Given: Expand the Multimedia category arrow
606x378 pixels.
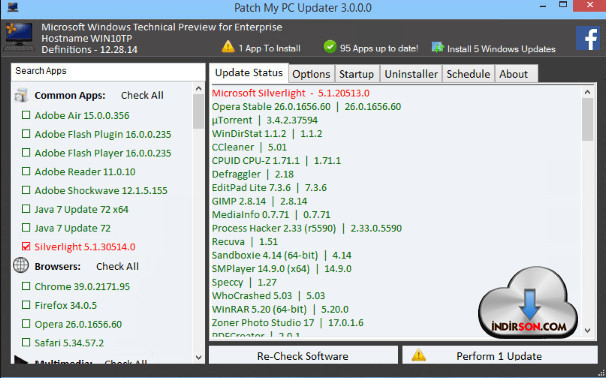Looking at the screenshot, I should click(x=21, y=361).
